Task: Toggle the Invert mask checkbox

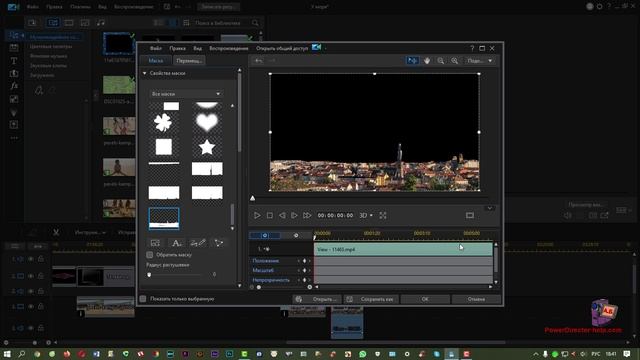Action: 150,255
